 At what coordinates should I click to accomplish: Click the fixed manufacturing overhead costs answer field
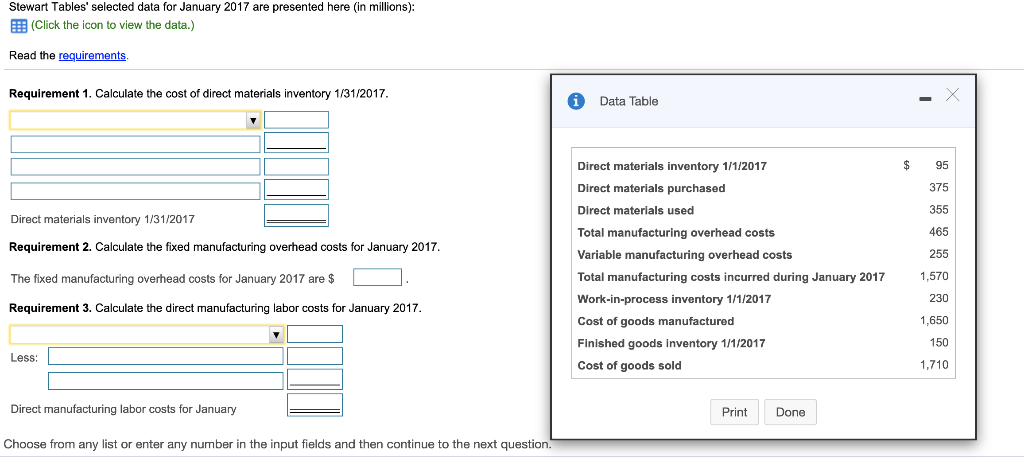tap(377, 277)
